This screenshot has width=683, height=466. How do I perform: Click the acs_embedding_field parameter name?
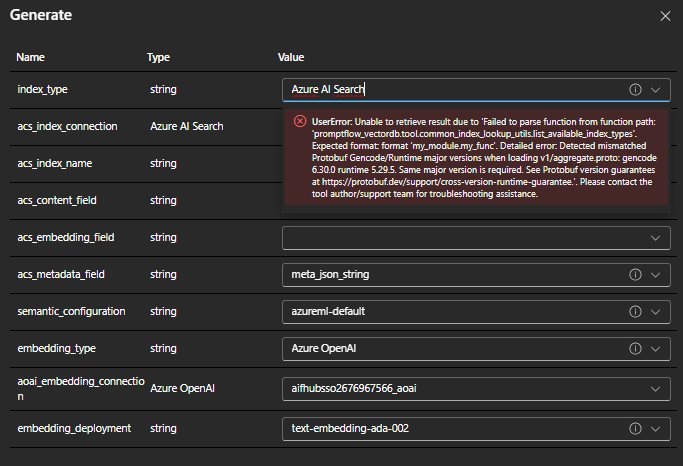pyautogui.click(x=66, y=238)
